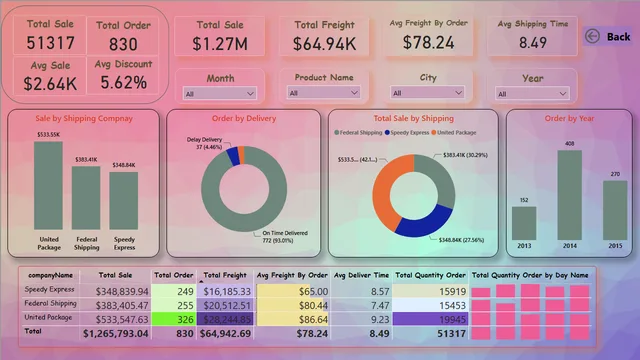Click the Total Sale 51317 card
640x360 pixels.
50,35
